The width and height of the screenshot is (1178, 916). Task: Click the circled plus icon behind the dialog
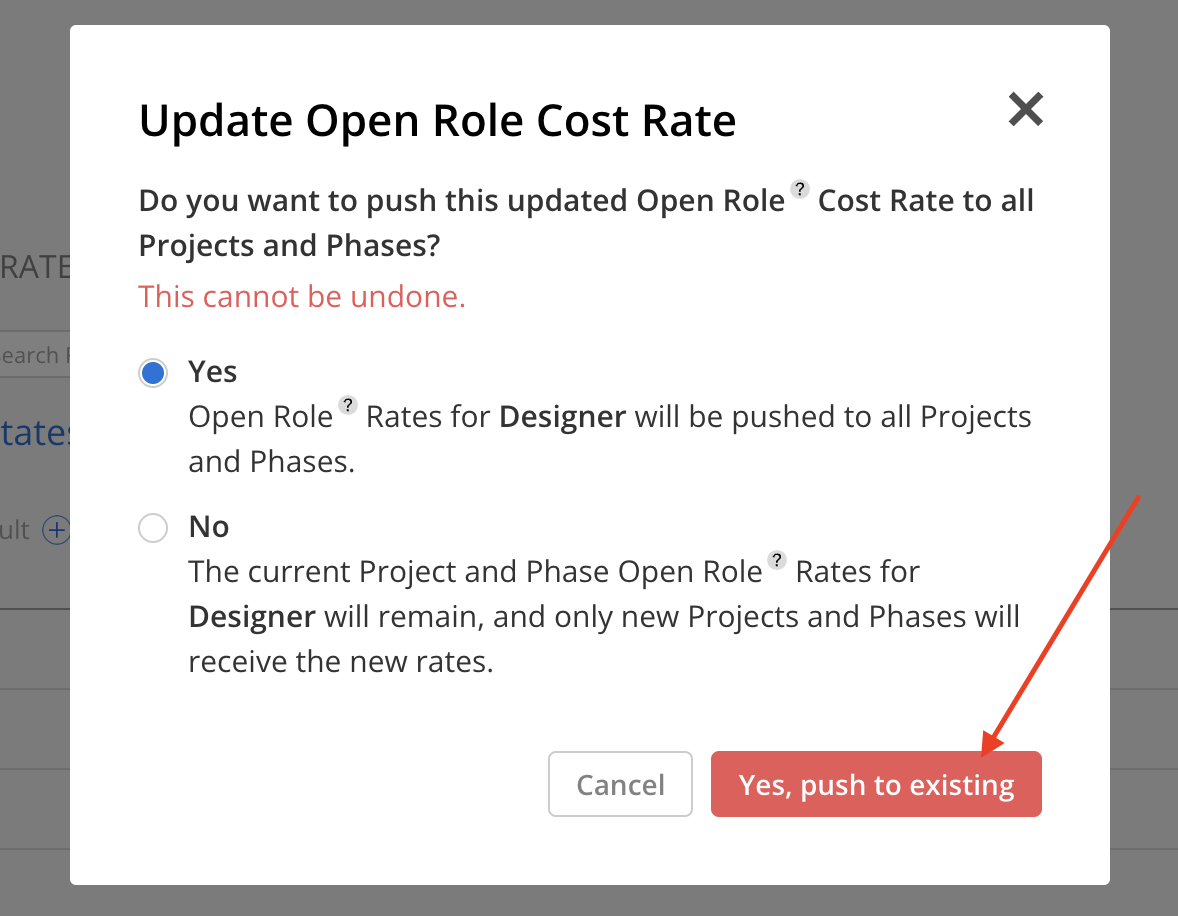point(56,530)
